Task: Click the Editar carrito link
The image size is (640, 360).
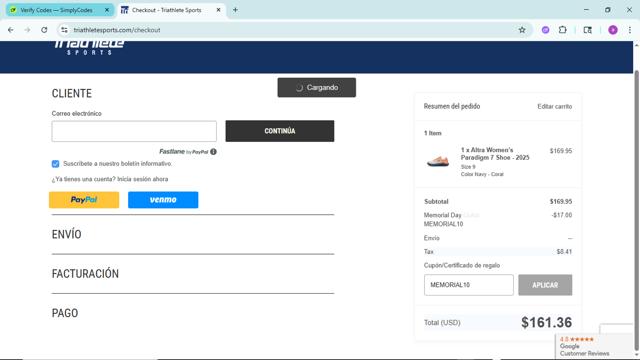Action: point(554,107)
